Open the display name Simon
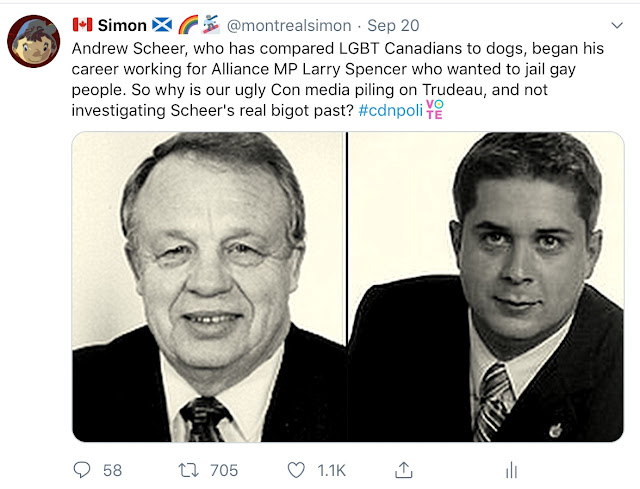 coord(122,25)
